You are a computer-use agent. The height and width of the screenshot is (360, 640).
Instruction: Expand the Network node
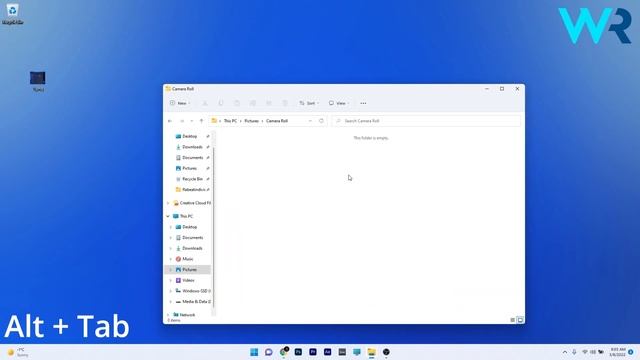point(168,315)
